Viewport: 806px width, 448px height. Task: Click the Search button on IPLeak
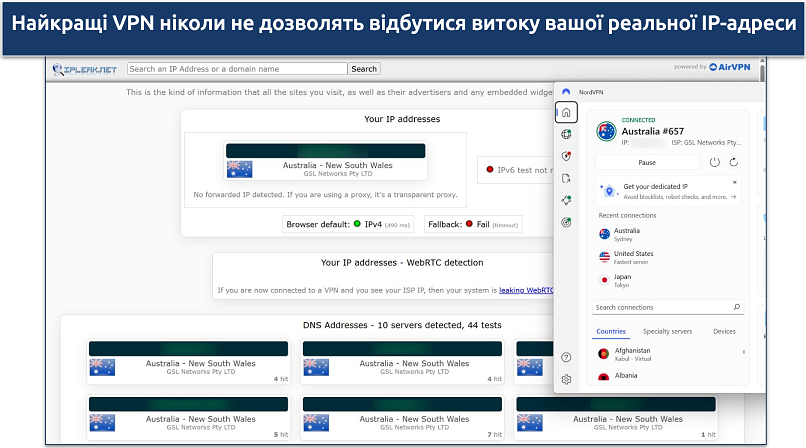364,69
